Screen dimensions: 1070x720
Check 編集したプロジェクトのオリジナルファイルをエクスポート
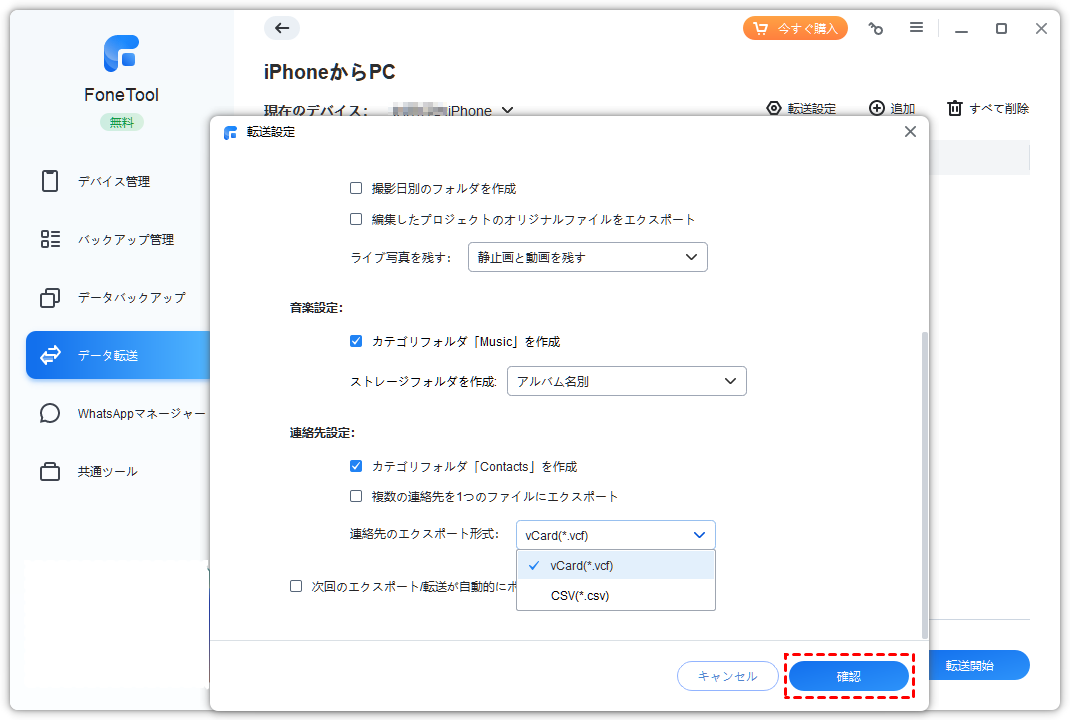click(x=356, y=219)
